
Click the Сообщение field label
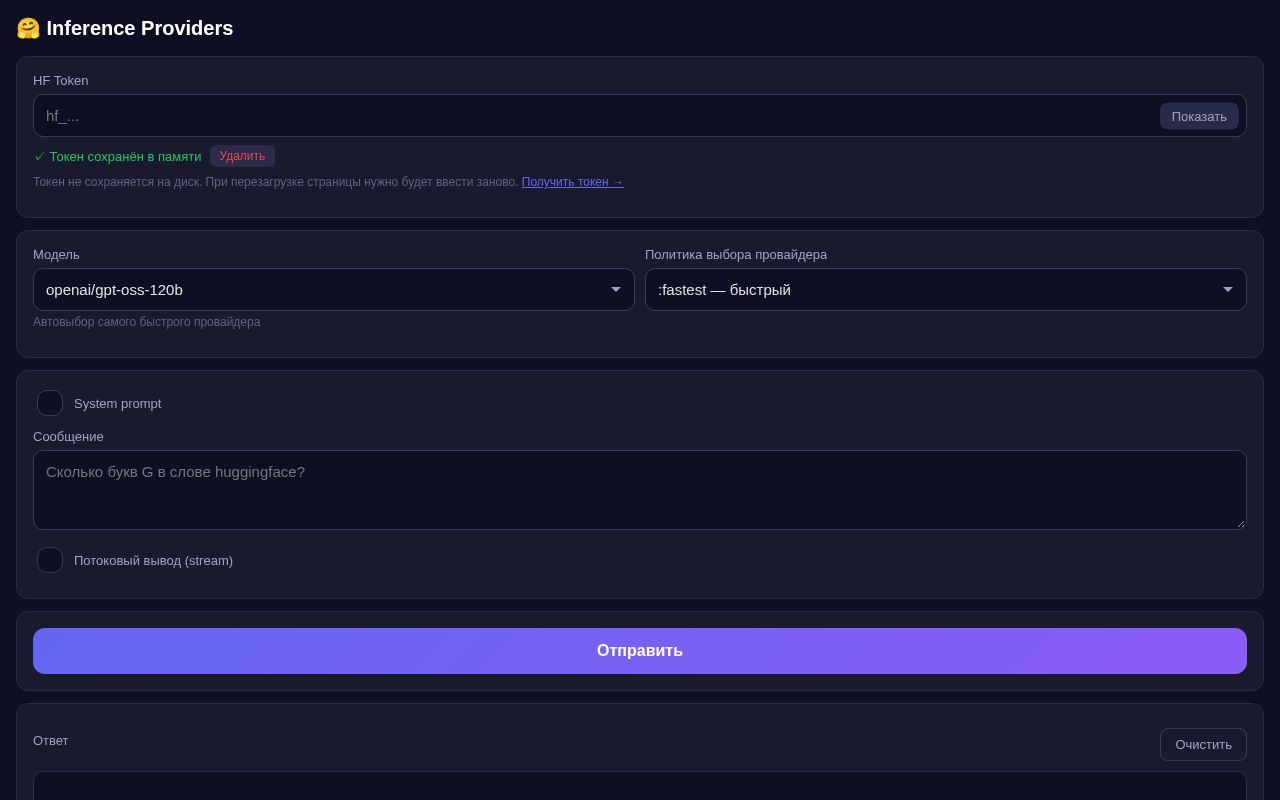point(68,437)
